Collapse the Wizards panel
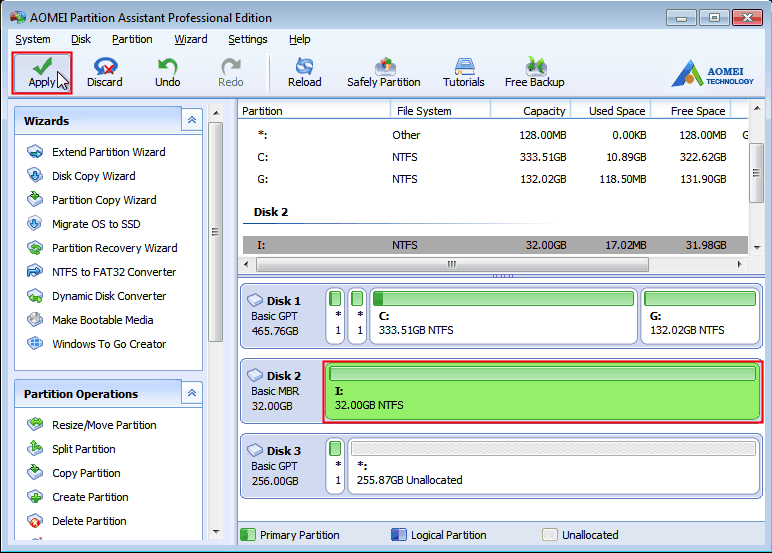Screen dimensions: 772x553 click(192, 121)
